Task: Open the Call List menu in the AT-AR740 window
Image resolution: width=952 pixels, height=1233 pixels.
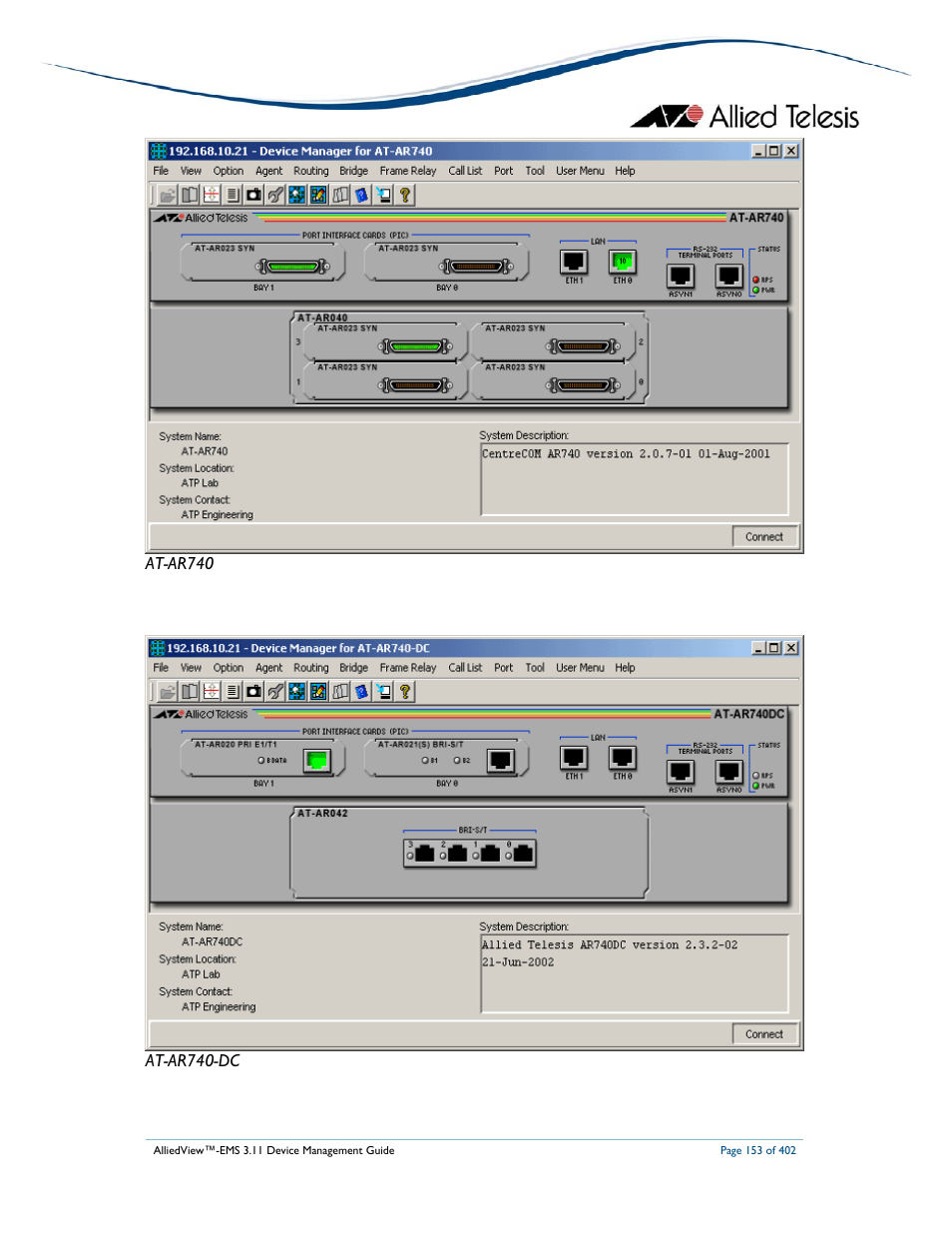Action: (465, 171)
